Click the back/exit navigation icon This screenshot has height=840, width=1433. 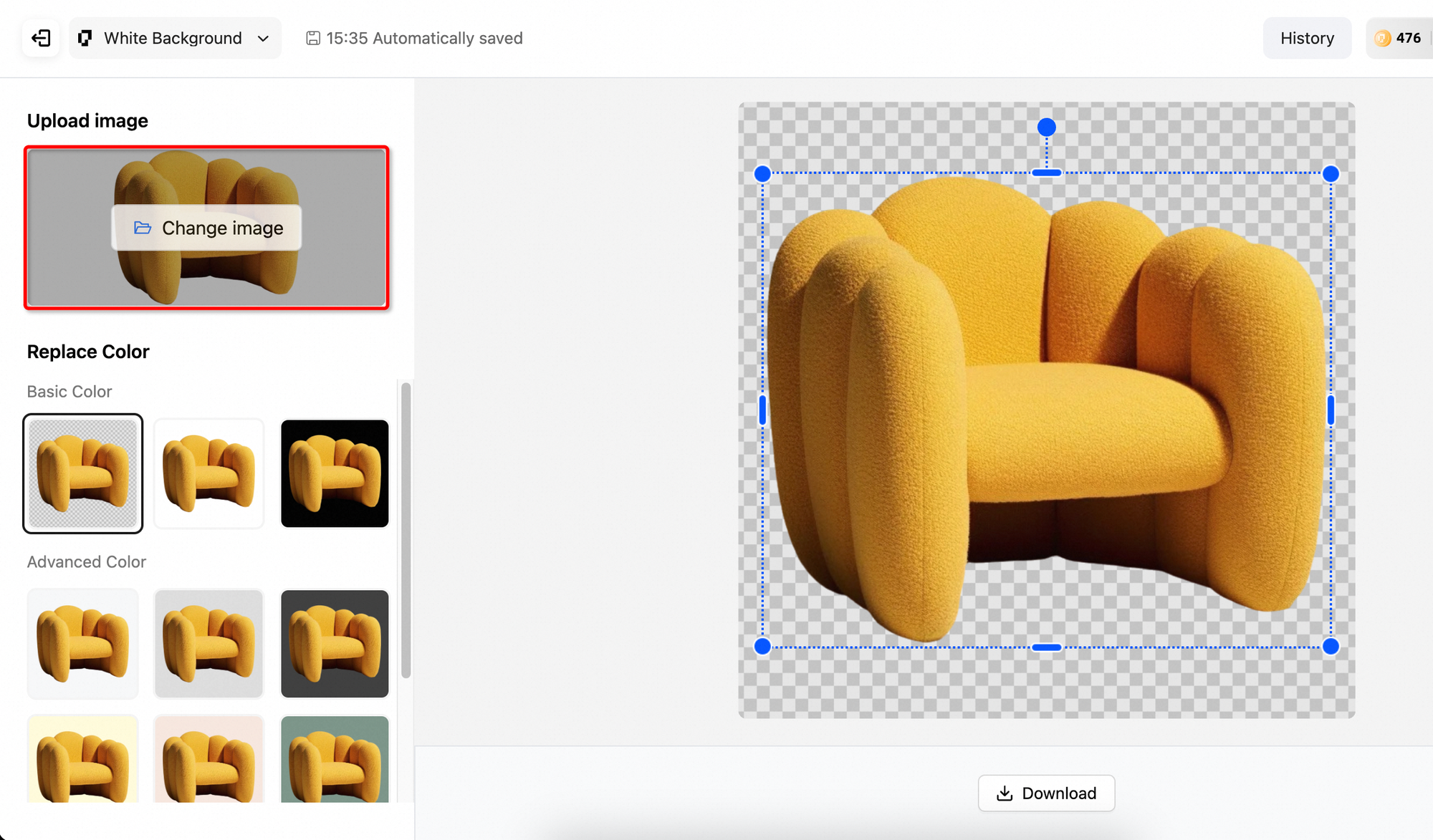coord(41,38)
